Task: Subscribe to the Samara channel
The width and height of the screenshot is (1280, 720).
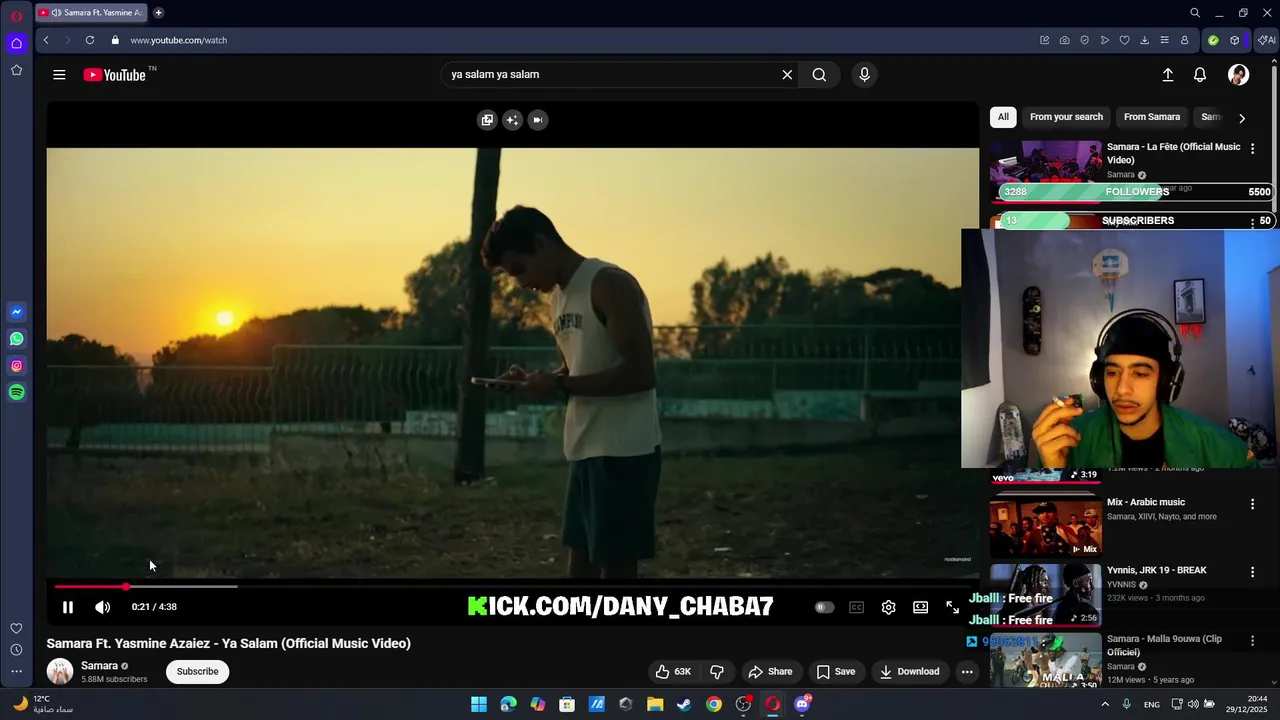Action: pos(197,672)
